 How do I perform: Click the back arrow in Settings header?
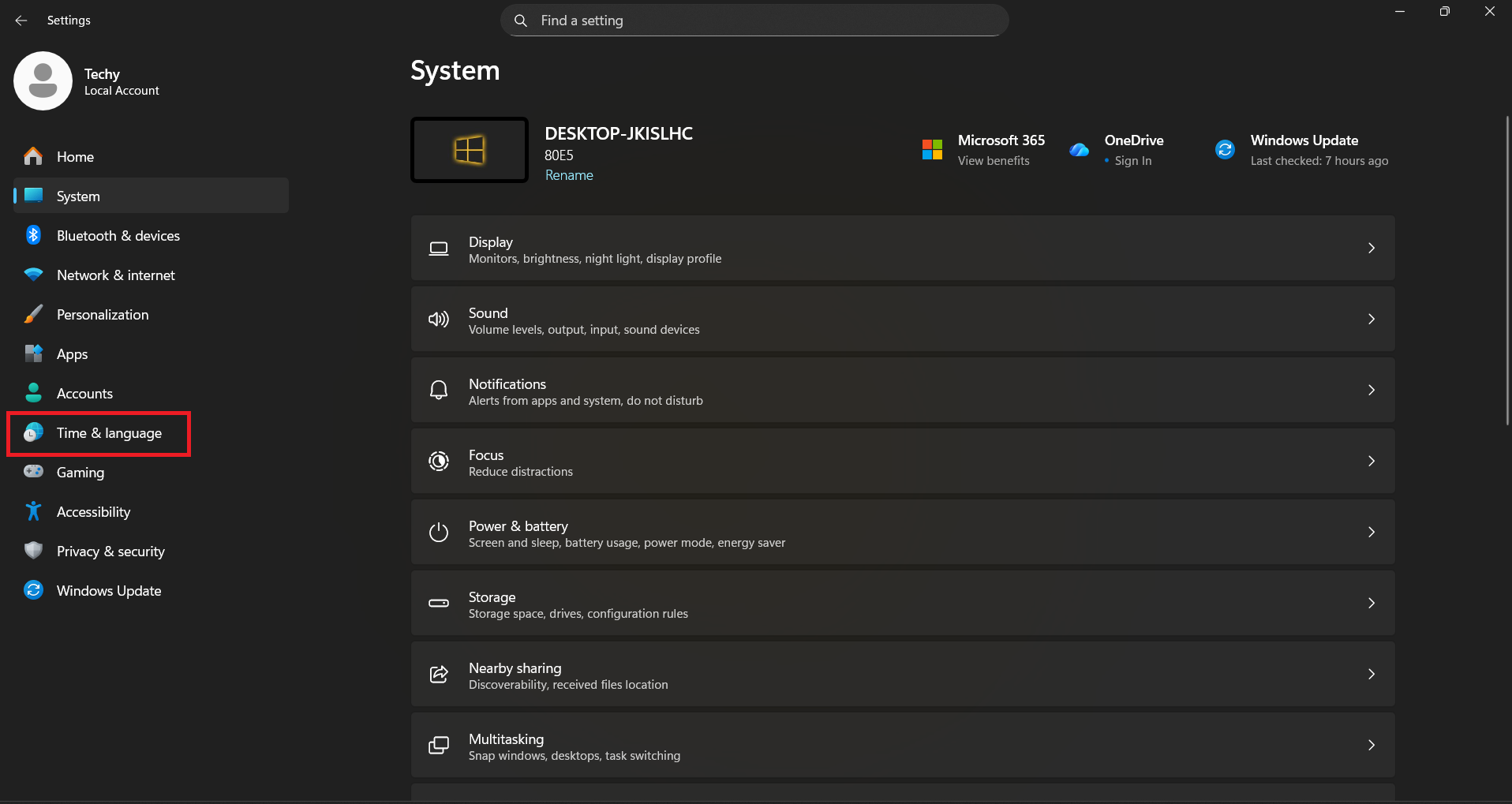coord(21,21)
